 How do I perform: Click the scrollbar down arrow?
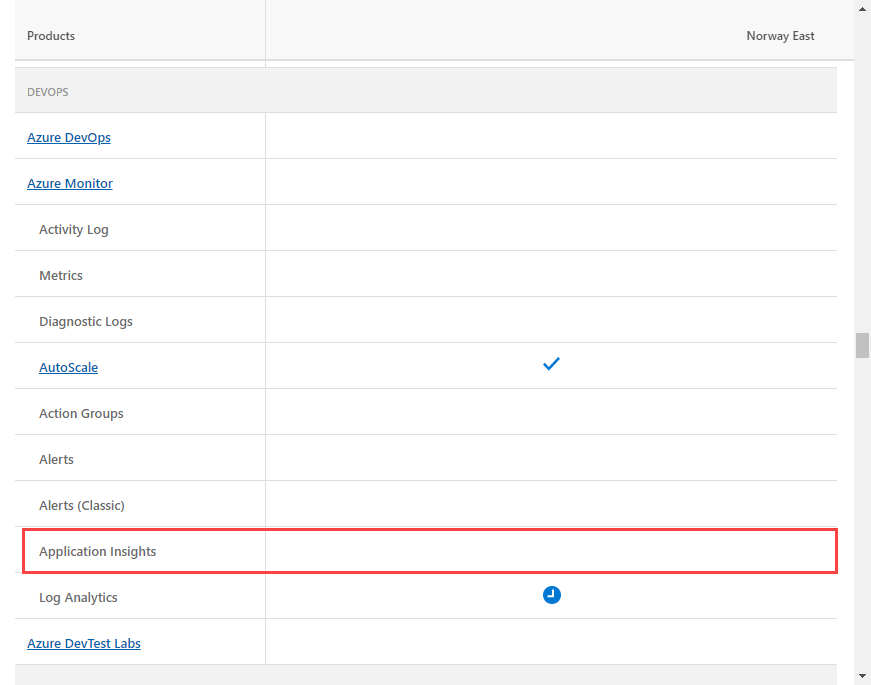coord(862,676)
